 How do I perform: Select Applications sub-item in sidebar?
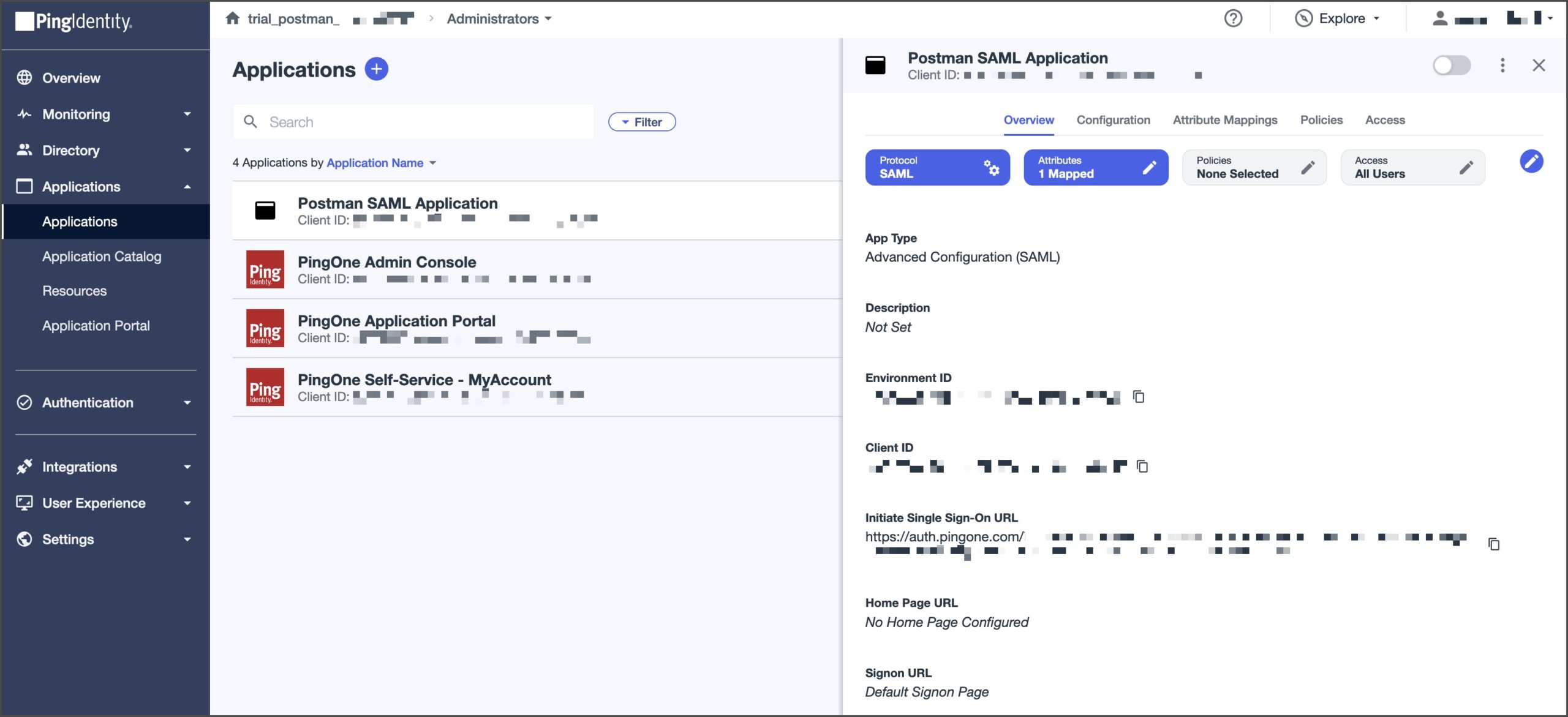tap(105, 221)
